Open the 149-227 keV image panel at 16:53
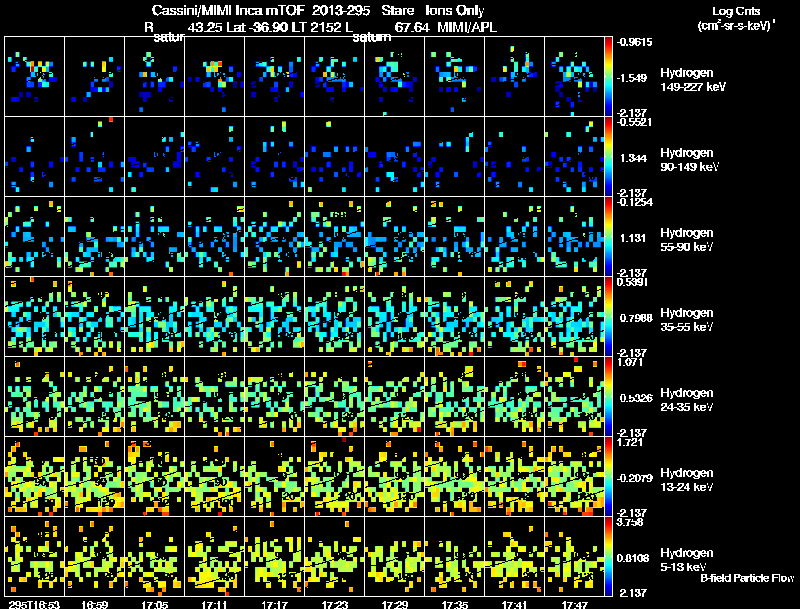 pos(35,77)
